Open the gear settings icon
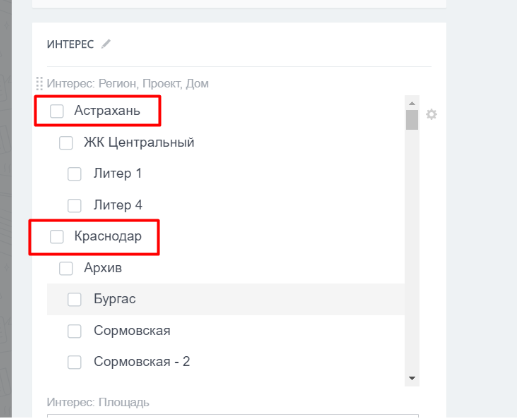This screenshot has height=418, width=529. [x=431, y=114]
